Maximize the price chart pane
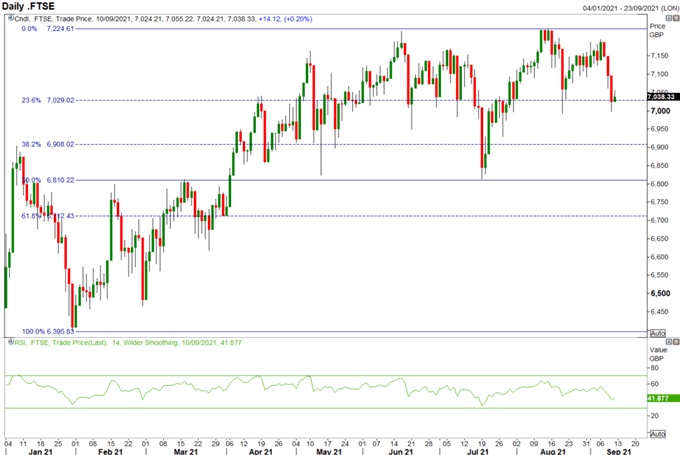Viewport: 680px width, 455px height. coord(669,18)
